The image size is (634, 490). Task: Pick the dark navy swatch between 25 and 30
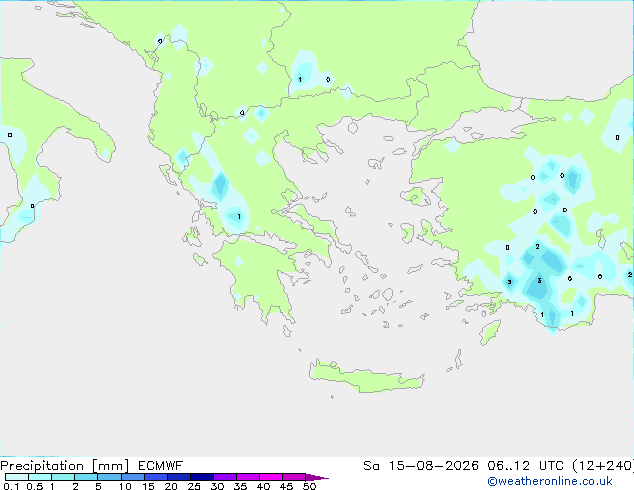pyautogui.click(x=202, y=477)
